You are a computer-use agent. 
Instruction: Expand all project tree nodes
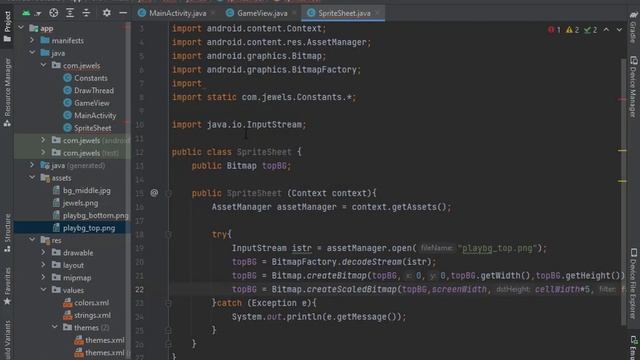70,13
